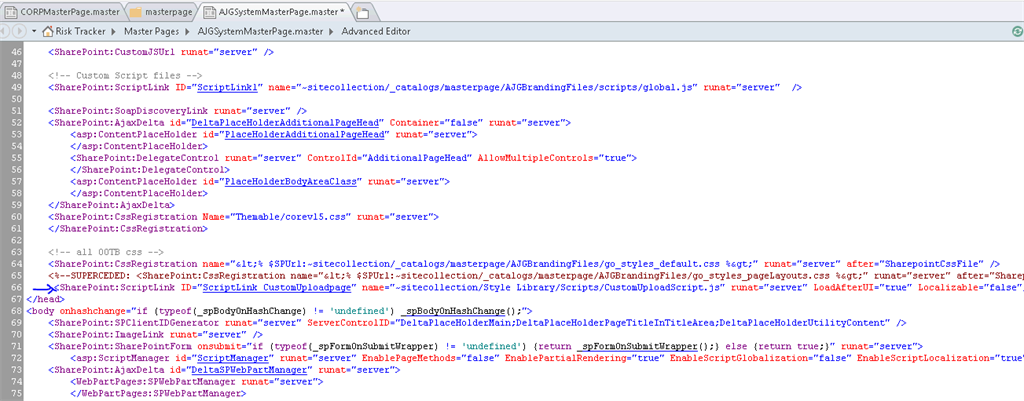Go forward with the navigation Forward arrow

(22, 31)
